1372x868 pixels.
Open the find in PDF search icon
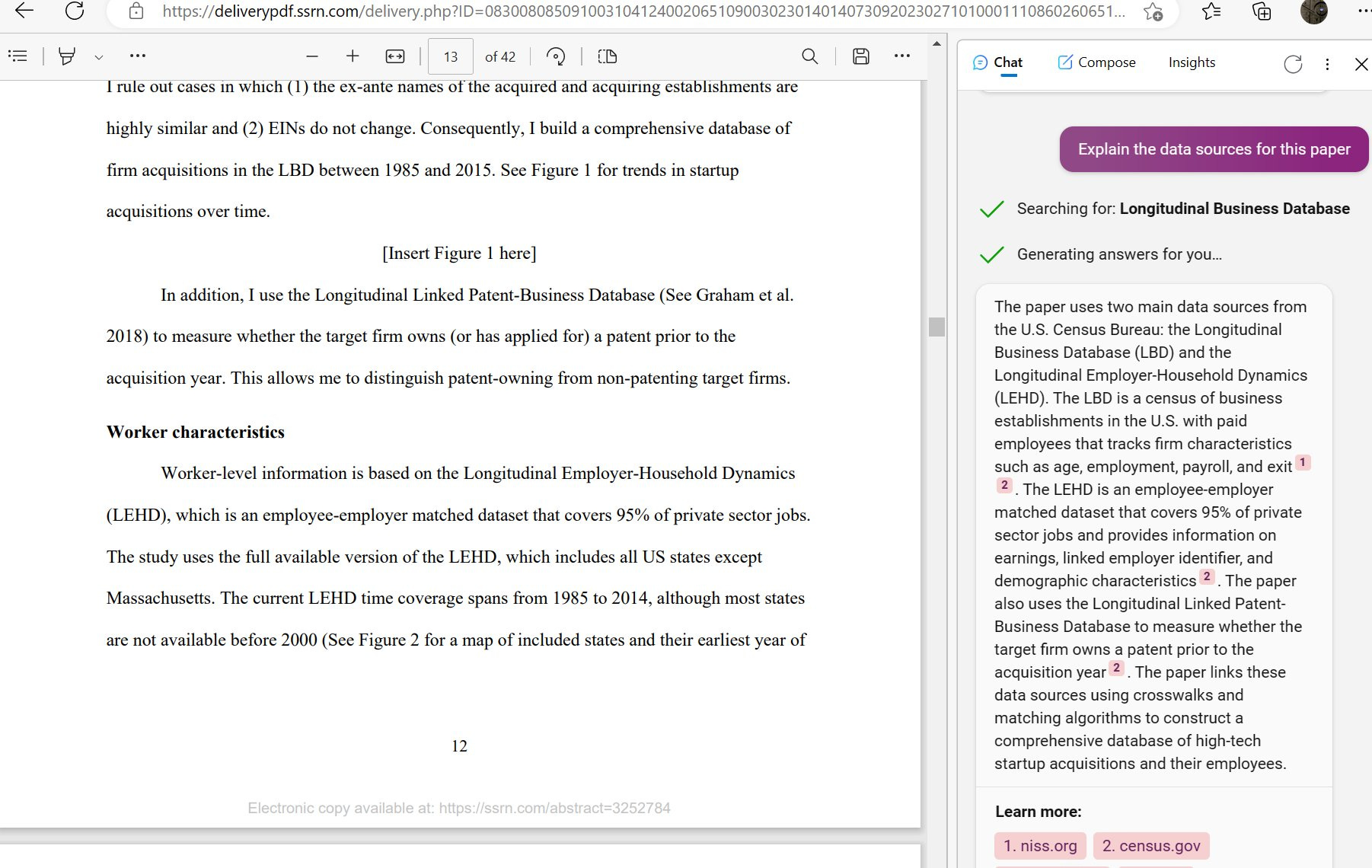pos(810,56)
